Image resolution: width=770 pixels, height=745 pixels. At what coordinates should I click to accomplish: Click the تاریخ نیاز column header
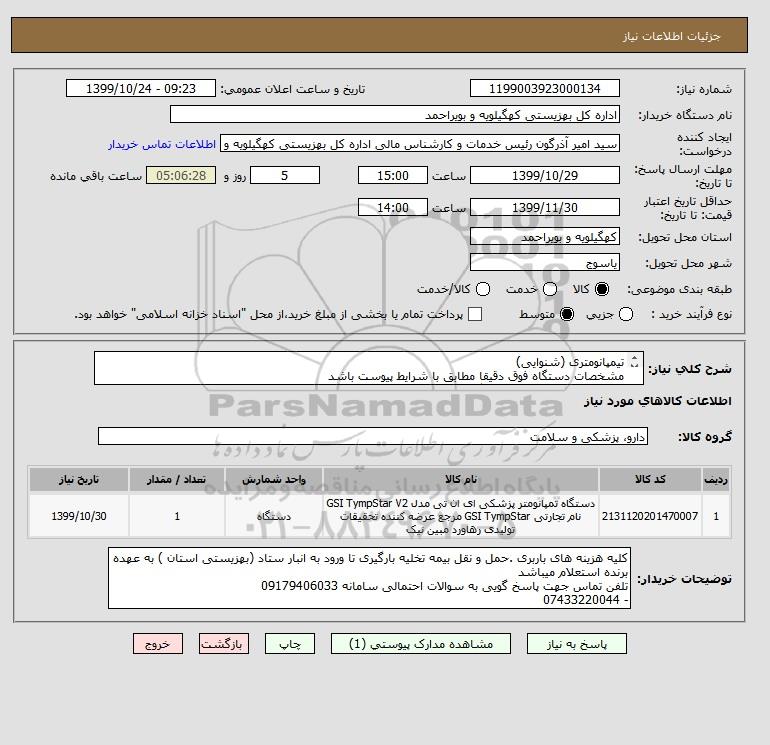click(x=79, y=479)
